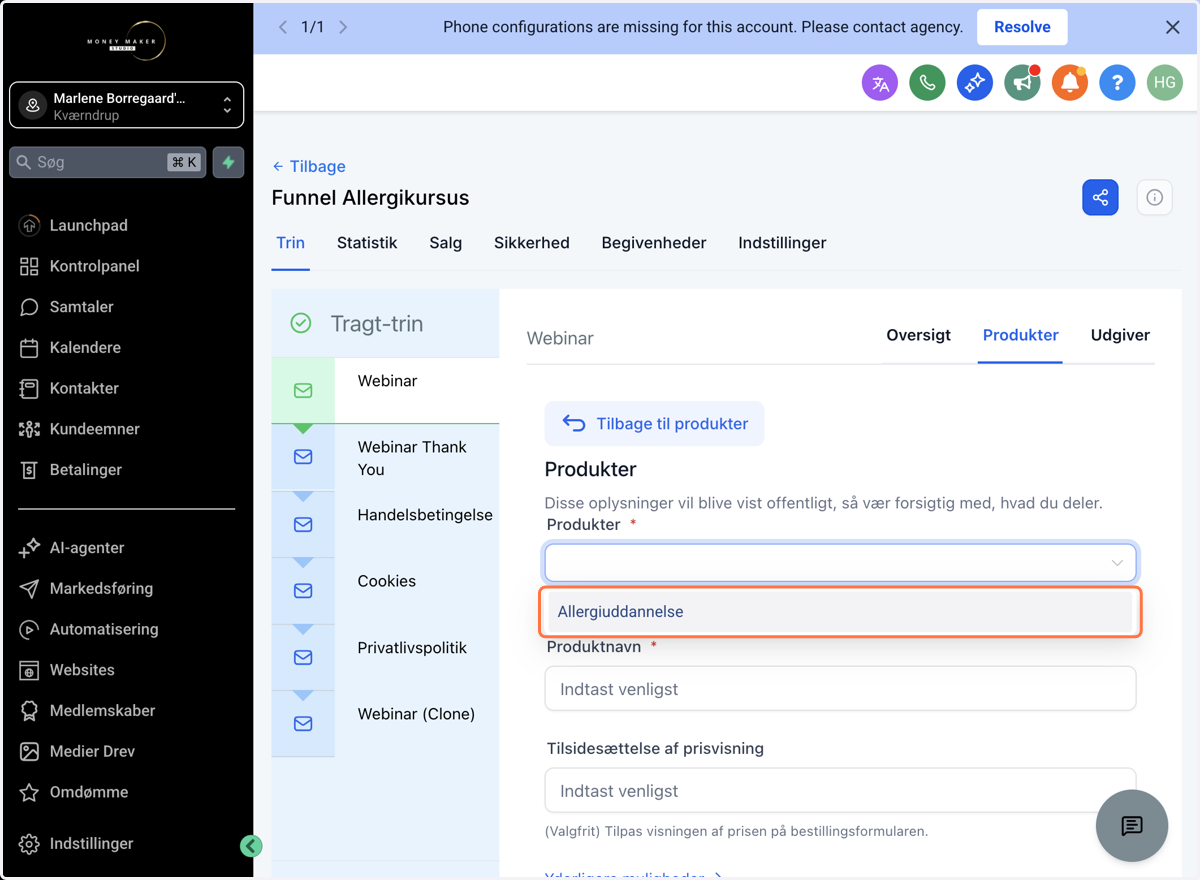Open the funnel Indstillinger tab
This screenshot has width=1200, height=880.
(x=782, y=243)
